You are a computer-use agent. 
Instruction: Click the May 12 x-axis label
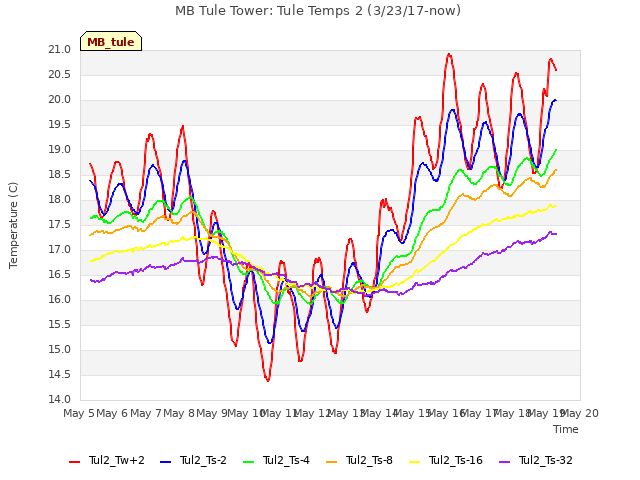(x=313, y=413)
